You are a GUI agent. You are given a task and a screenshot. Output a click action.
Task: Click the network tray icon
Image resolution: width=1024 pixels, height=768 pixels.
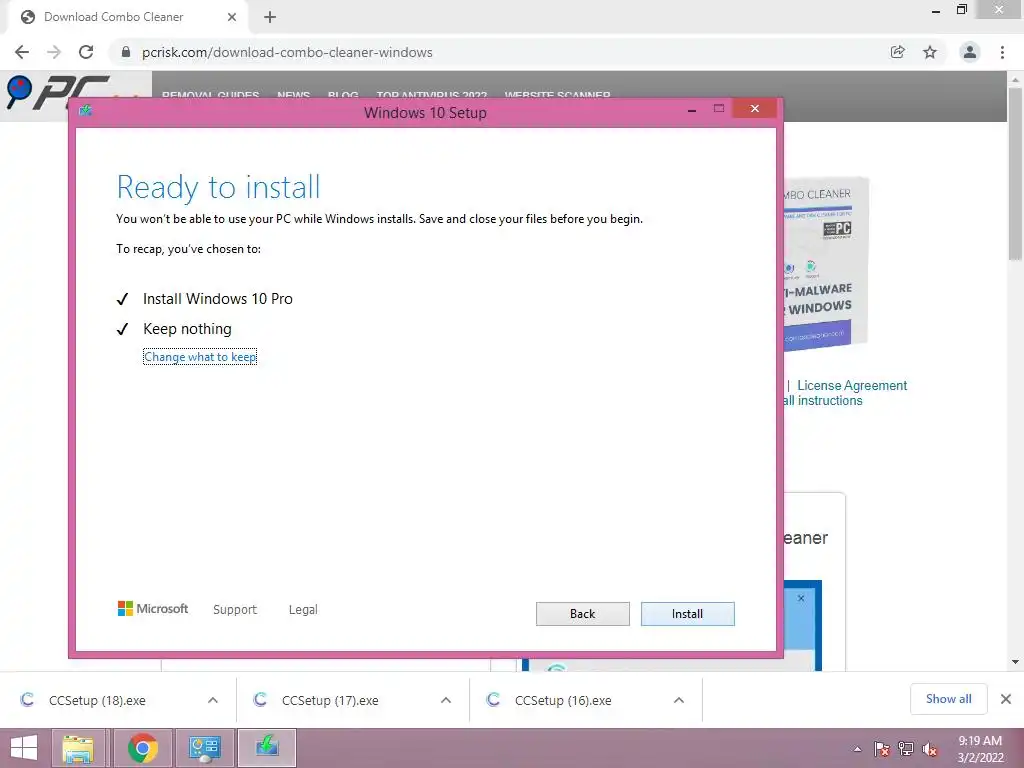coord(906,749)
